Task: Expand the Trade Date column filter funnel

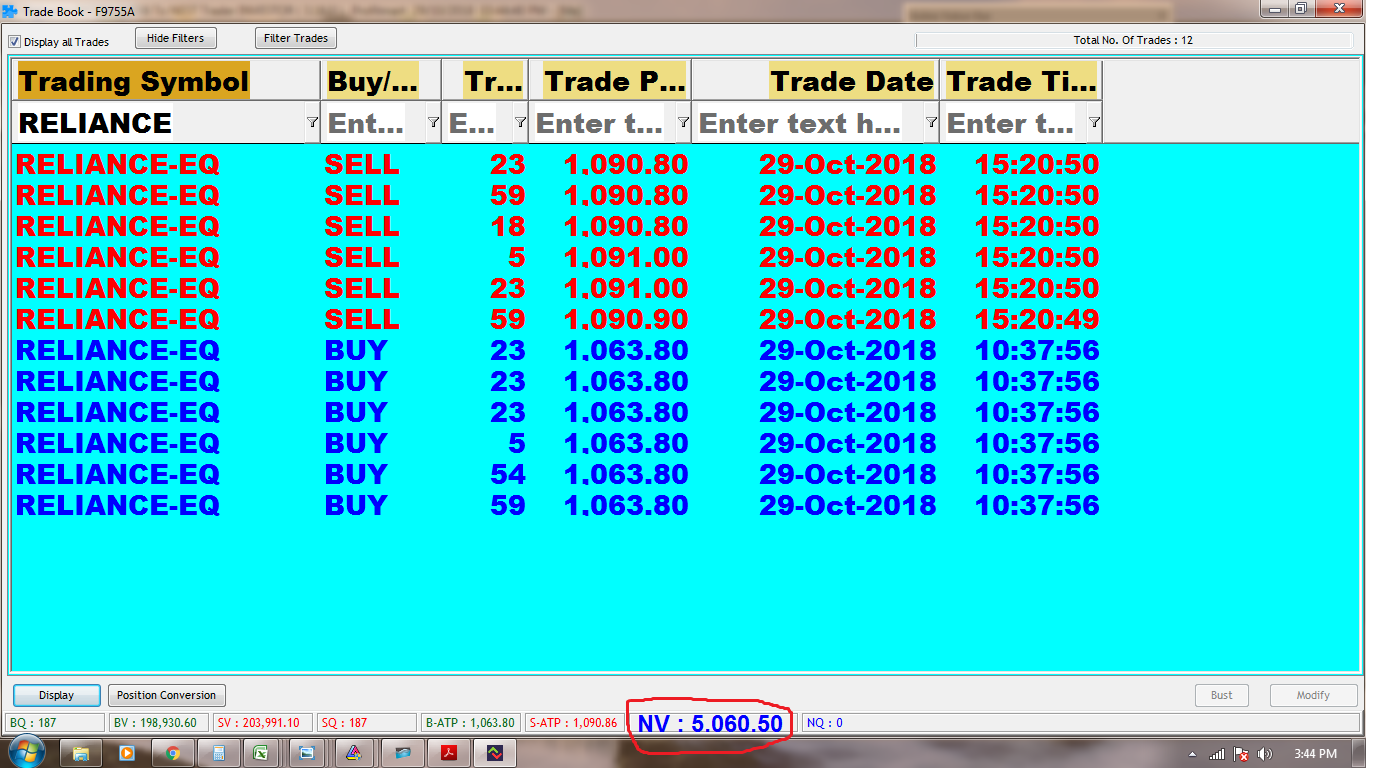Action: coord(931,122)
